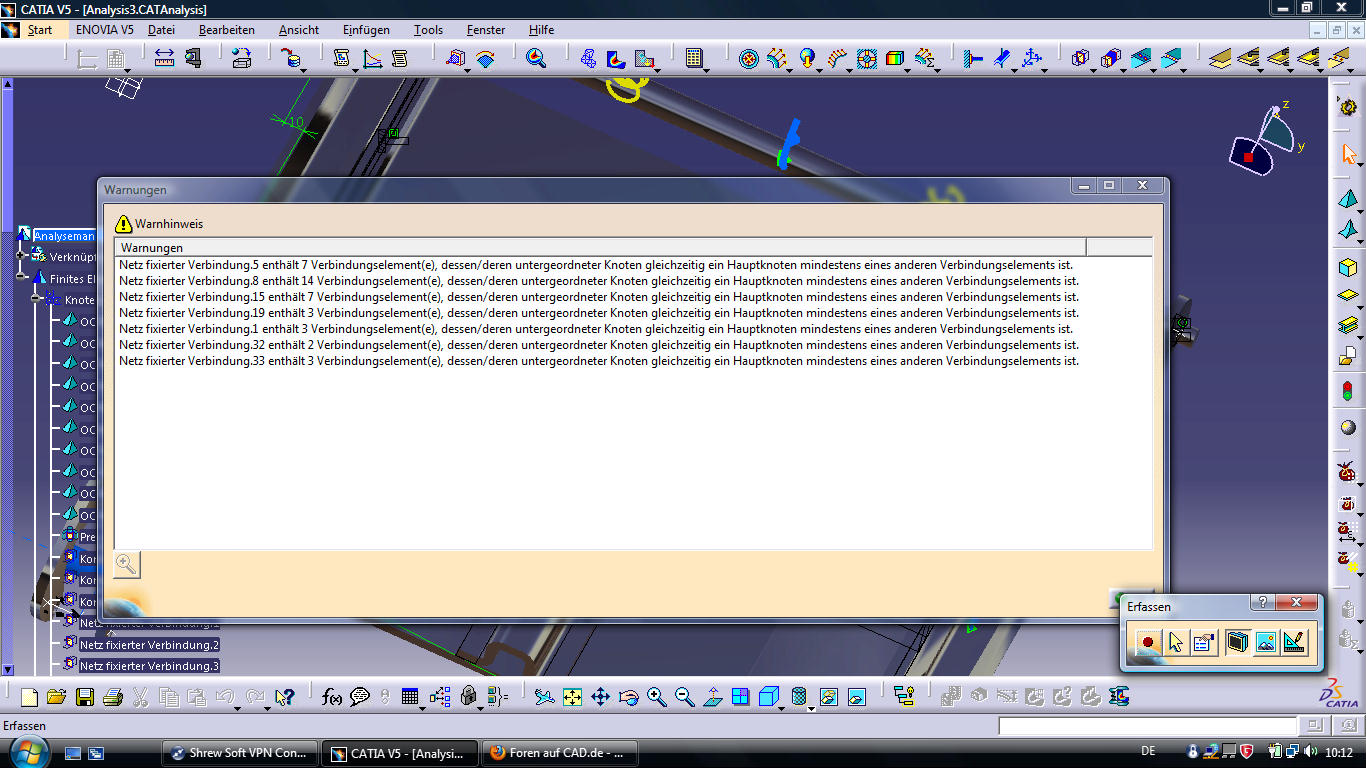Open the Hilfe menu
Viewport: 1366px width, 768px height.
click(541, 30)
